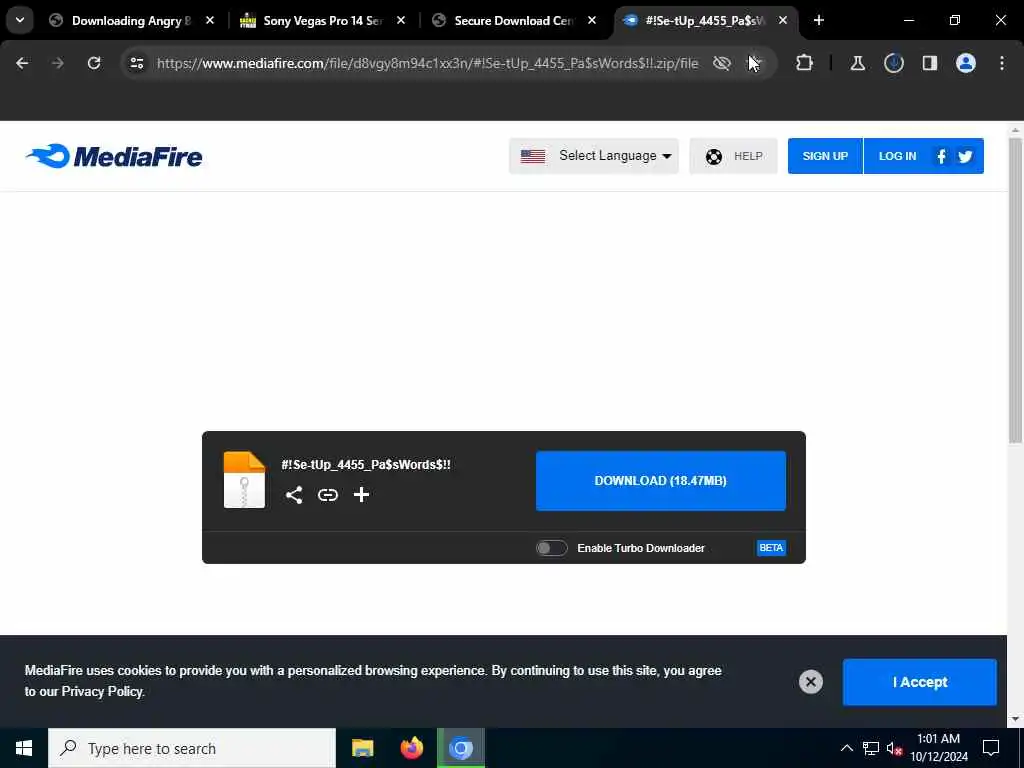
Task: Click the DOWNLOAD (18.47MB) button
Action: [x=661, y=481]
